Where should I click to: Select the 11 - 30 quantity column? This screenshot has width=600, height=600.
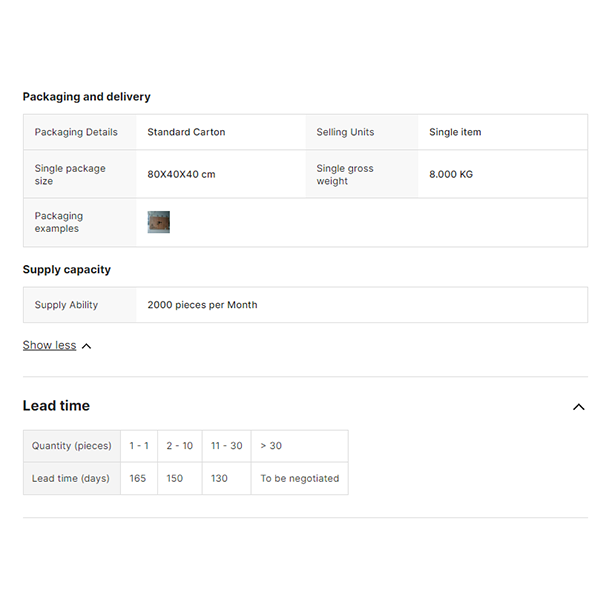(x=226, y=446)
